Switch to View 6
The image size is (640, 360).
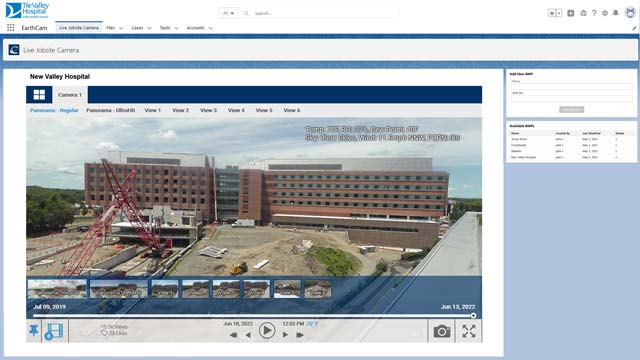291,110
